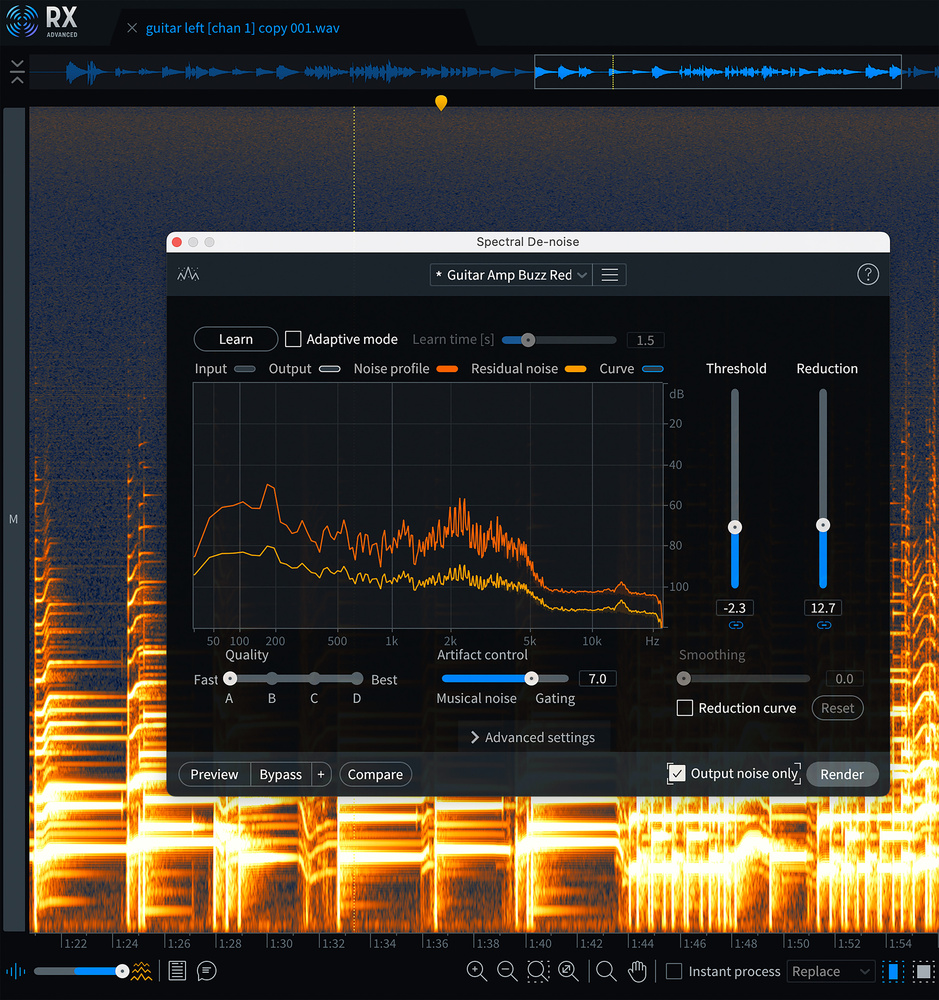
Task: Click the Artifact control value 7.0
Action: pos(597,679)
